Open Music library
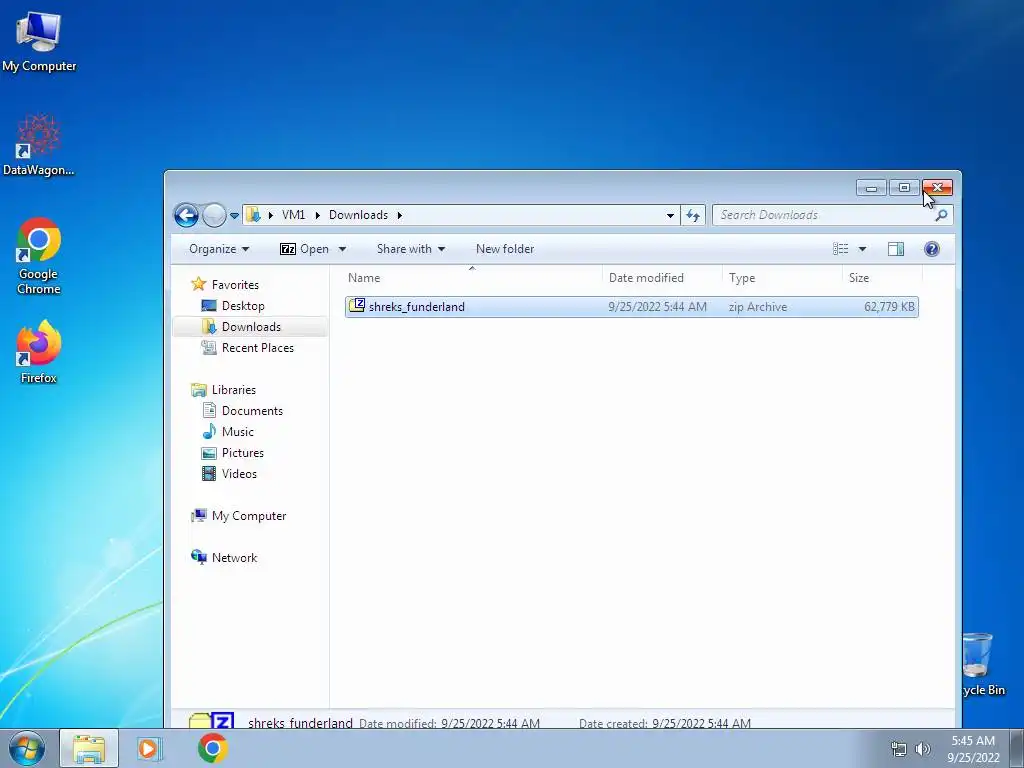 (x=228, y=432)
